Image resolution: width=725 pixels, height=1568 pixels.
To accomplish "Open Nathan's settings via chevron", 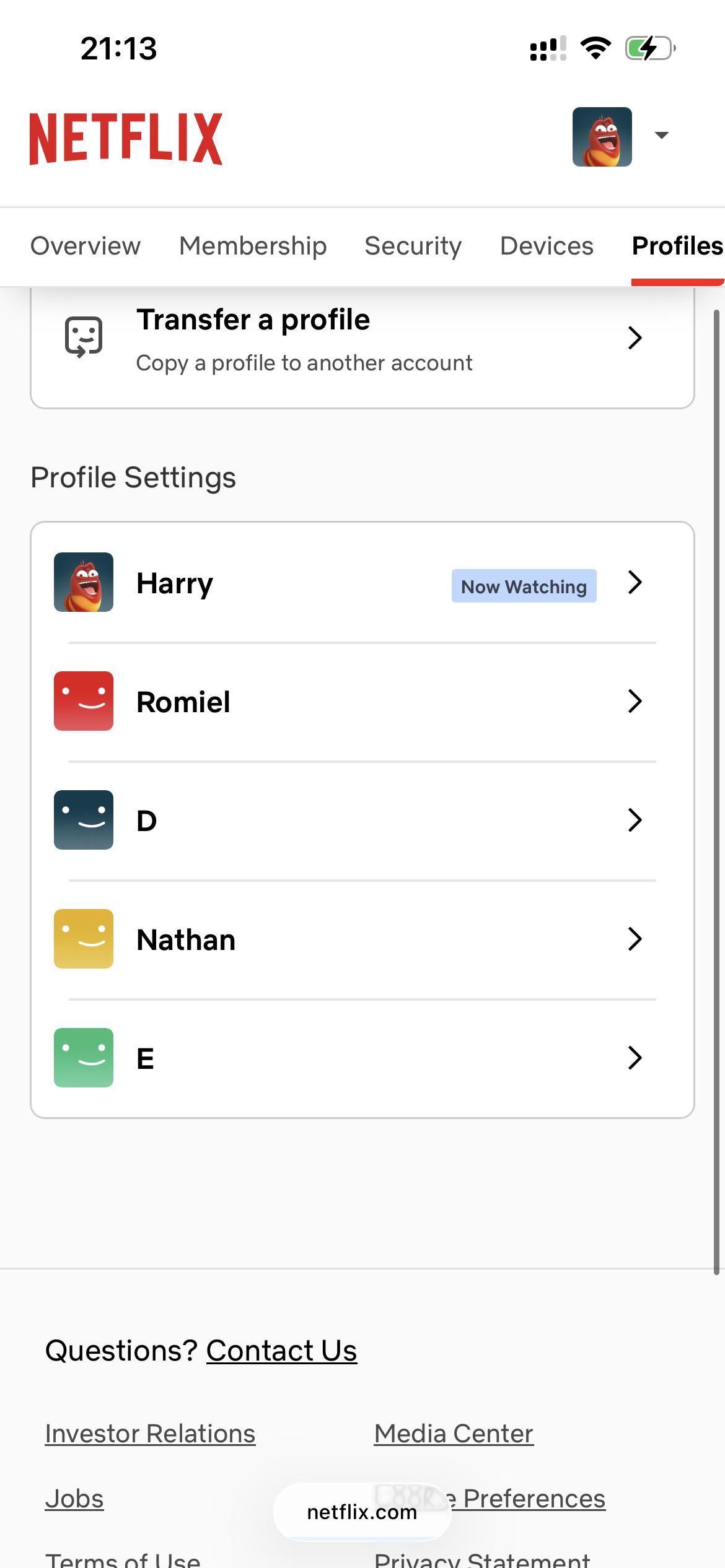I will (x=635, y=939).
